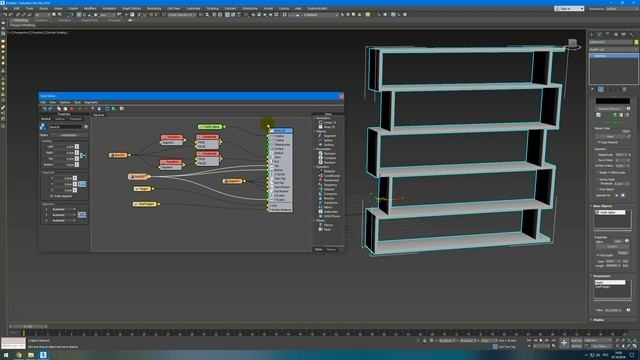Open the Rendering menu in 3ds Max
Image resolution: width=640 pixels, height=360 pixels.
click(x=154, y=9)
